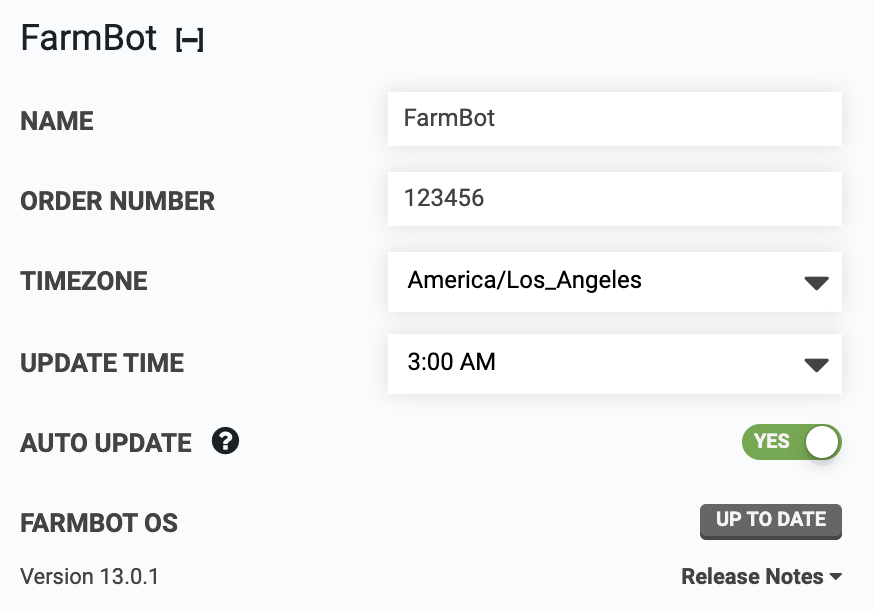Click the UP TO DATE status button
The image size is (874, 612).
click(770, 521)
